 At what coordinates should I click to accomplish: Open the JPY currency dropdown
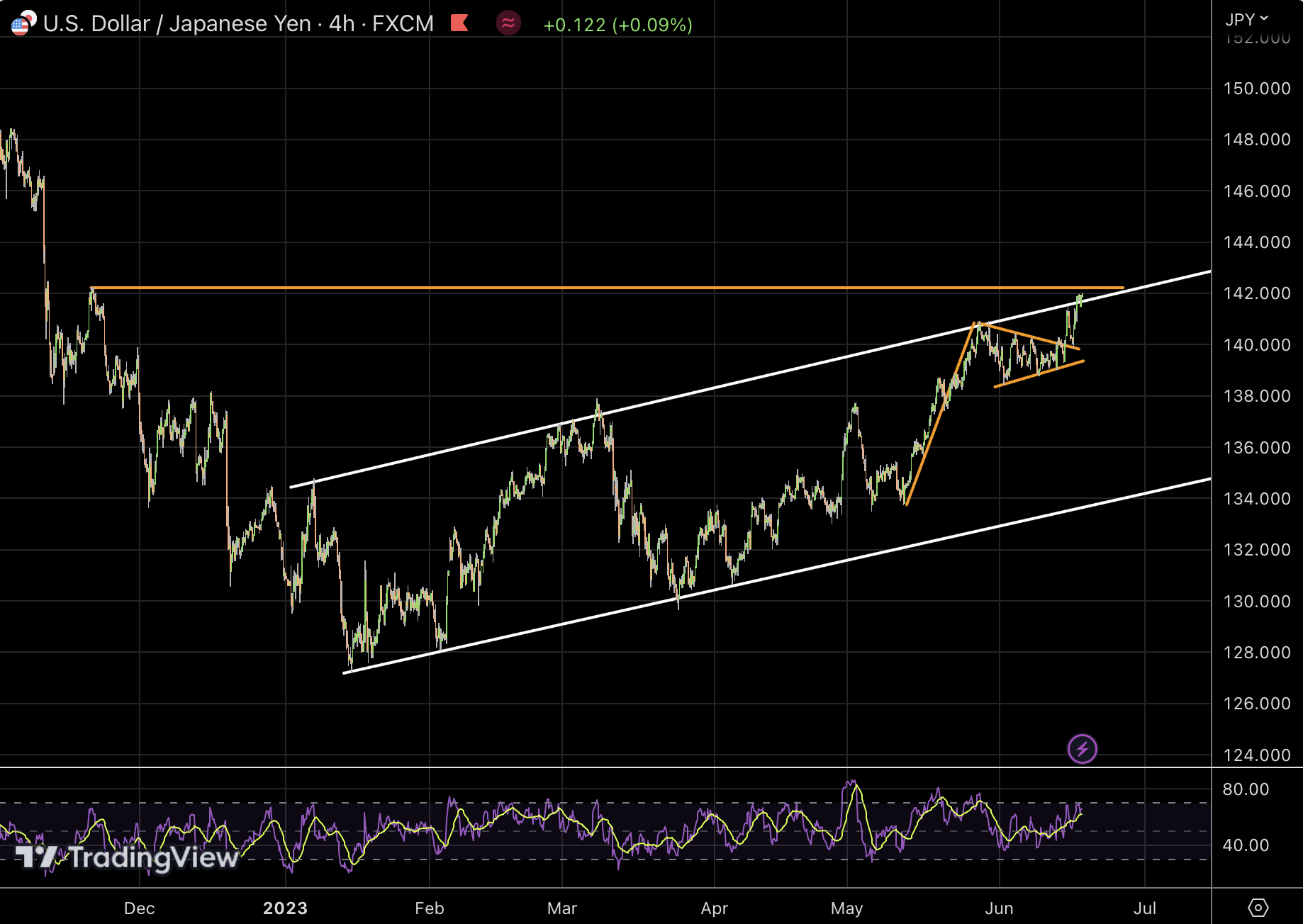pos(1247,19)
